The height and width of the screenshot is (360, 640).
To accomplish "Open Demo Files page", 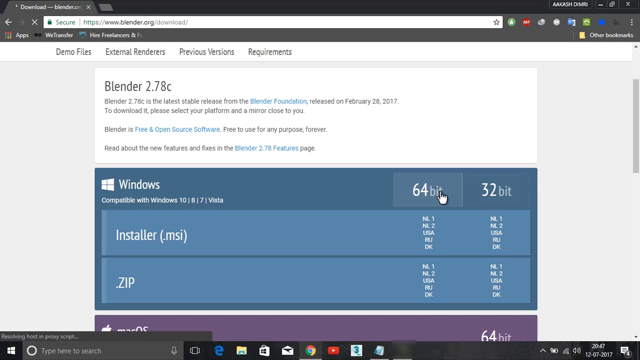I will 73,52.
